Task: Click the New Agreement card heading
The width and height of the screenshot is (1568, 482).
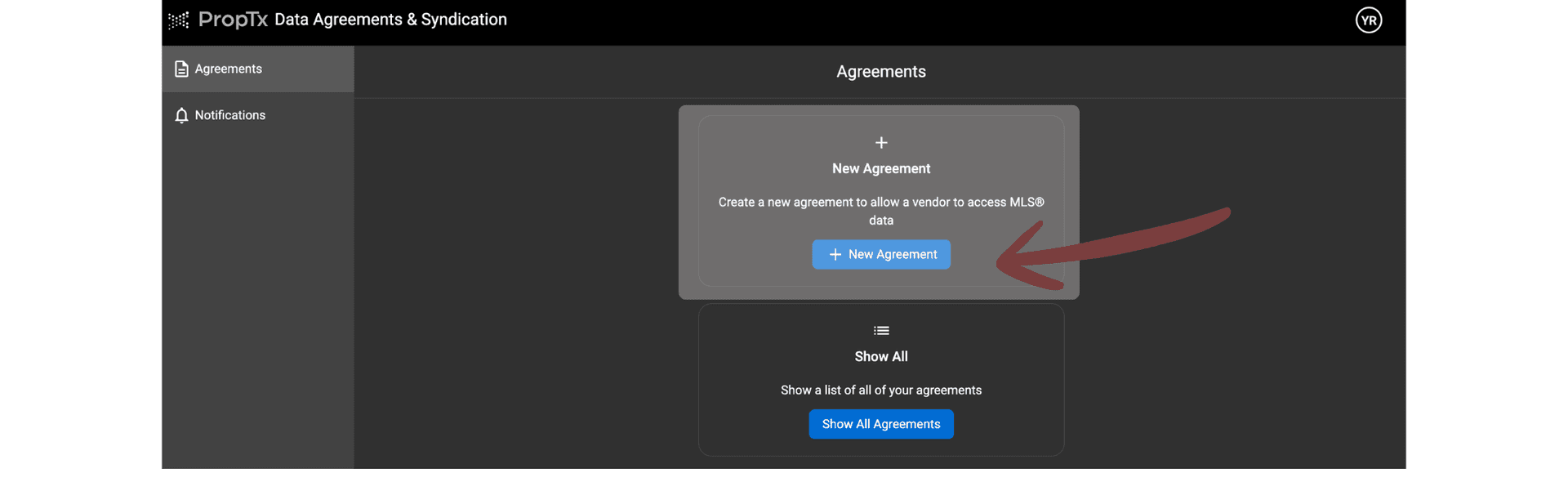Action: [x=881, y=168]
